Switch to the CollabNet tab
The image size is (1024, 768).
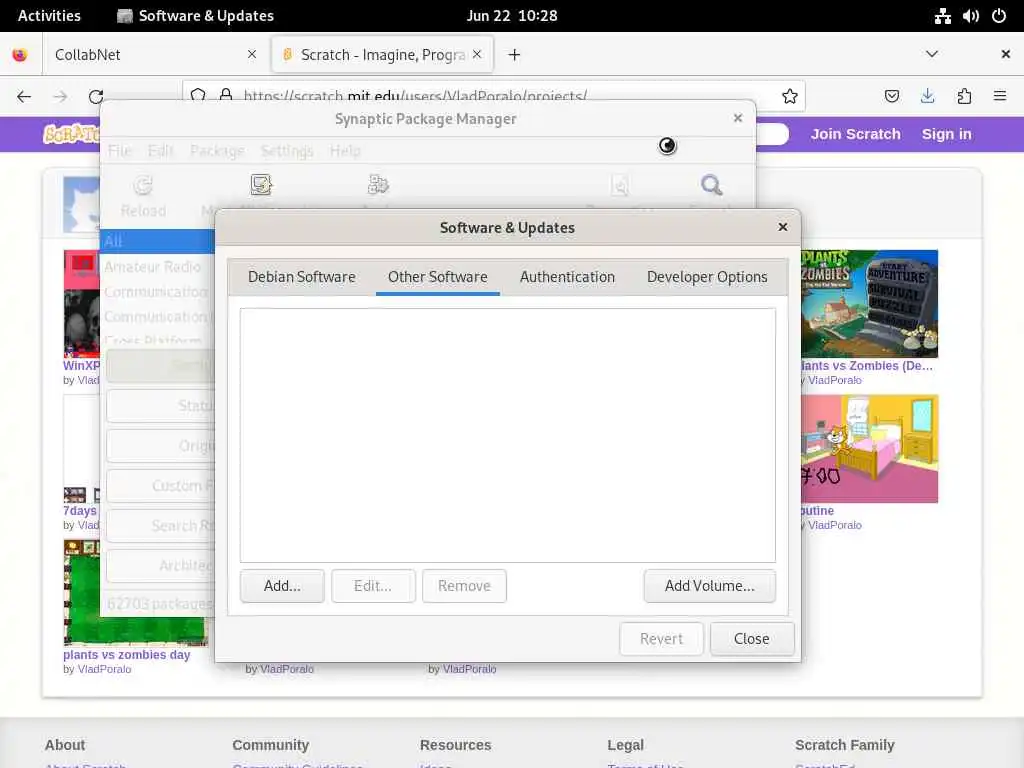156,54
